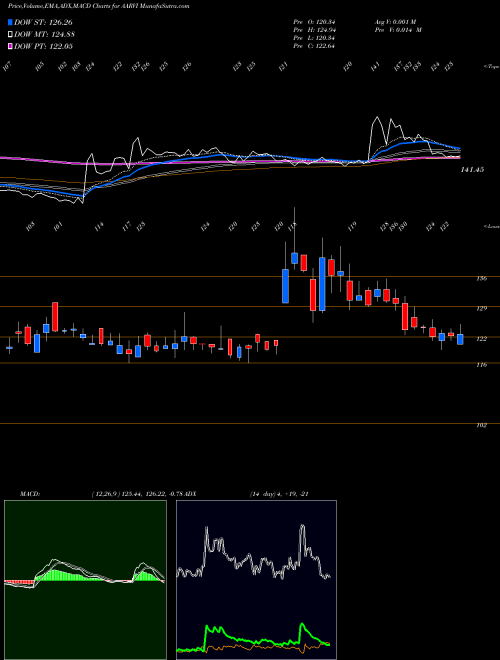This screenshot has height=660, width=500.
Task: Click the 129 price axis label
Action: click(482, 309)
